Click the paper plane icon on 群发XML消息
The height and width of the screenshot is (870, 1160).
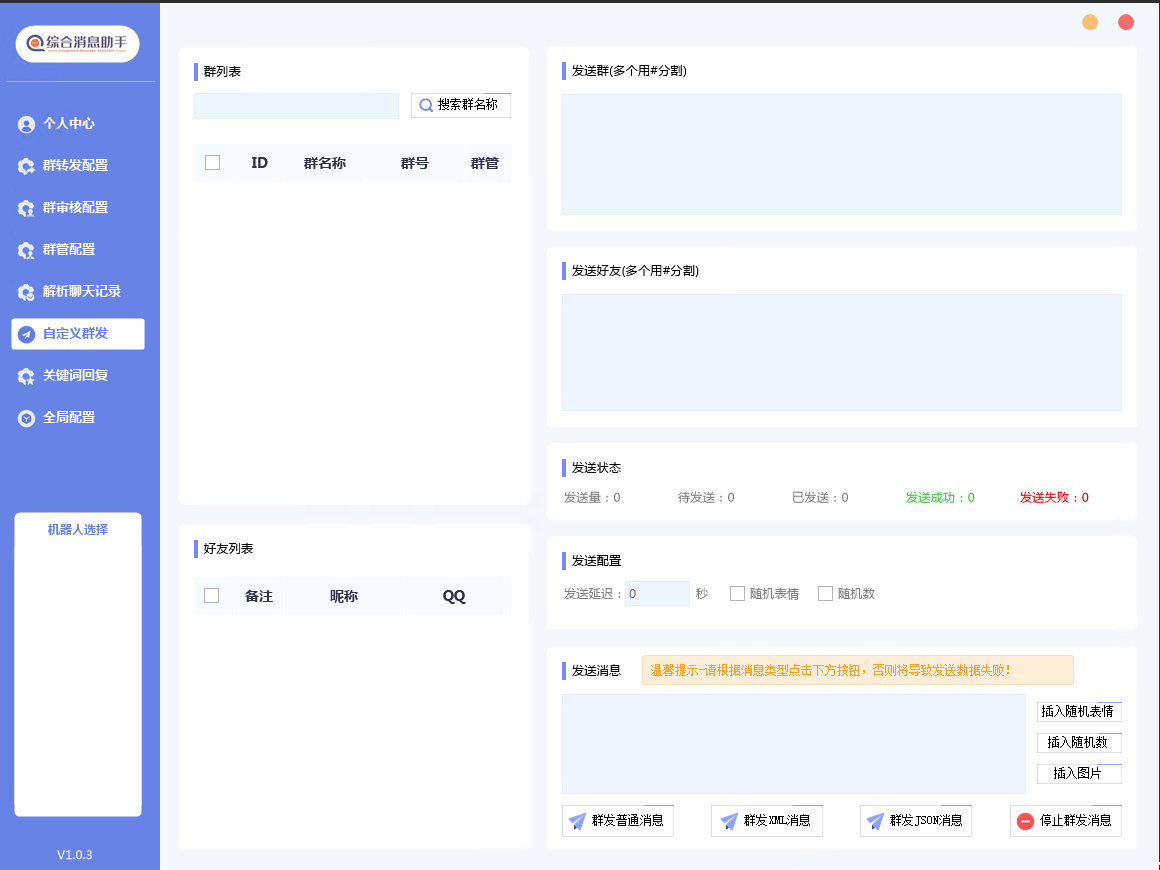(x=729, y=821)
